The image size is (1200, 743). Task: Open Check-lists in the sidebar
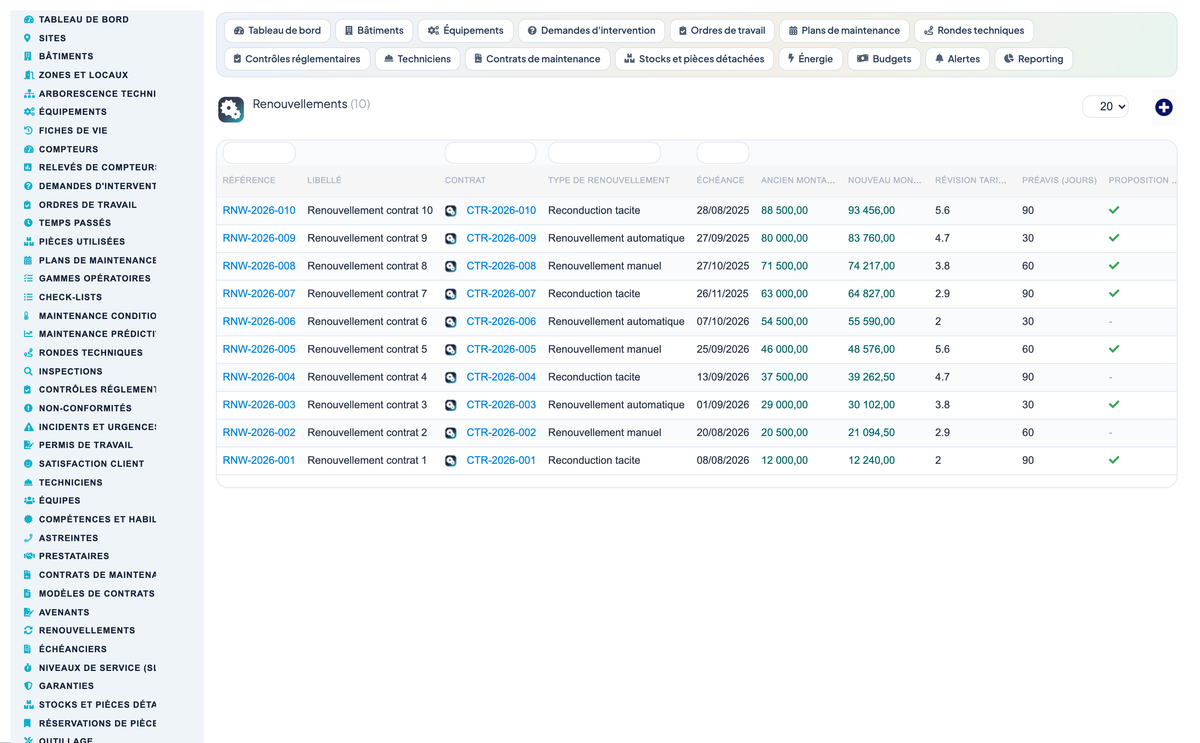70,298
